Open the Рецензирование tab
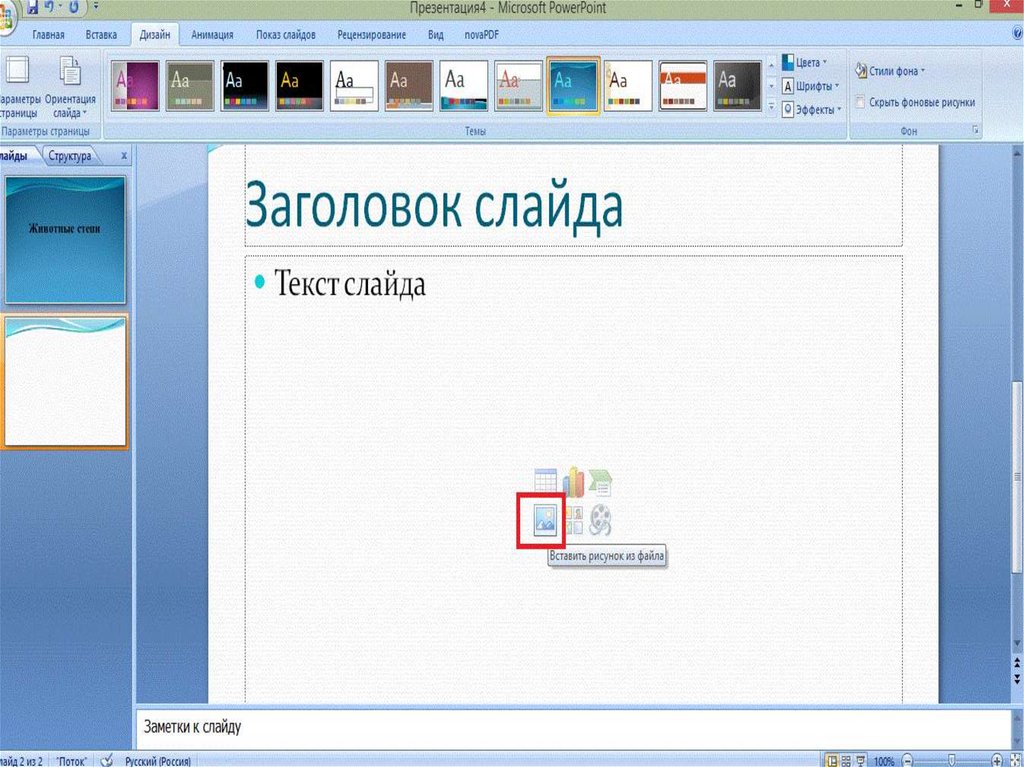Viewport: 1024px width, 767px height. [372, 35]
